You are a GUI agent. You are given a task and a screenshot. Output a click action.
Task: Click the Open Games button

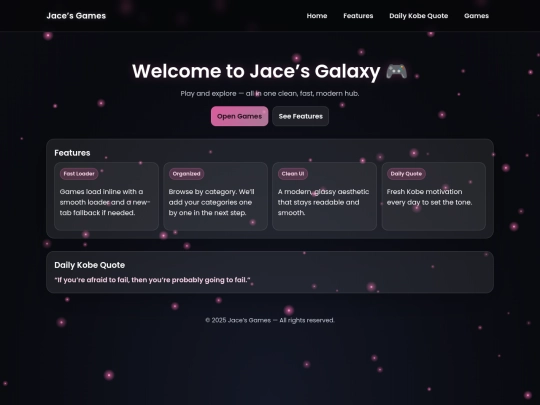(239, 116)
